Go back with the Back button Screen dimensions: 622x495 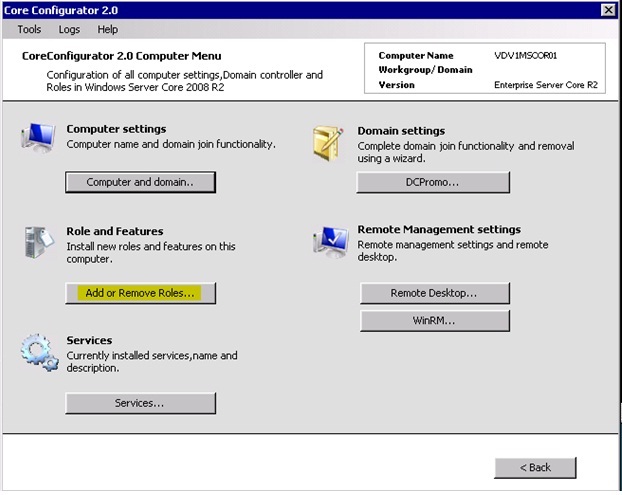[535, 467]
